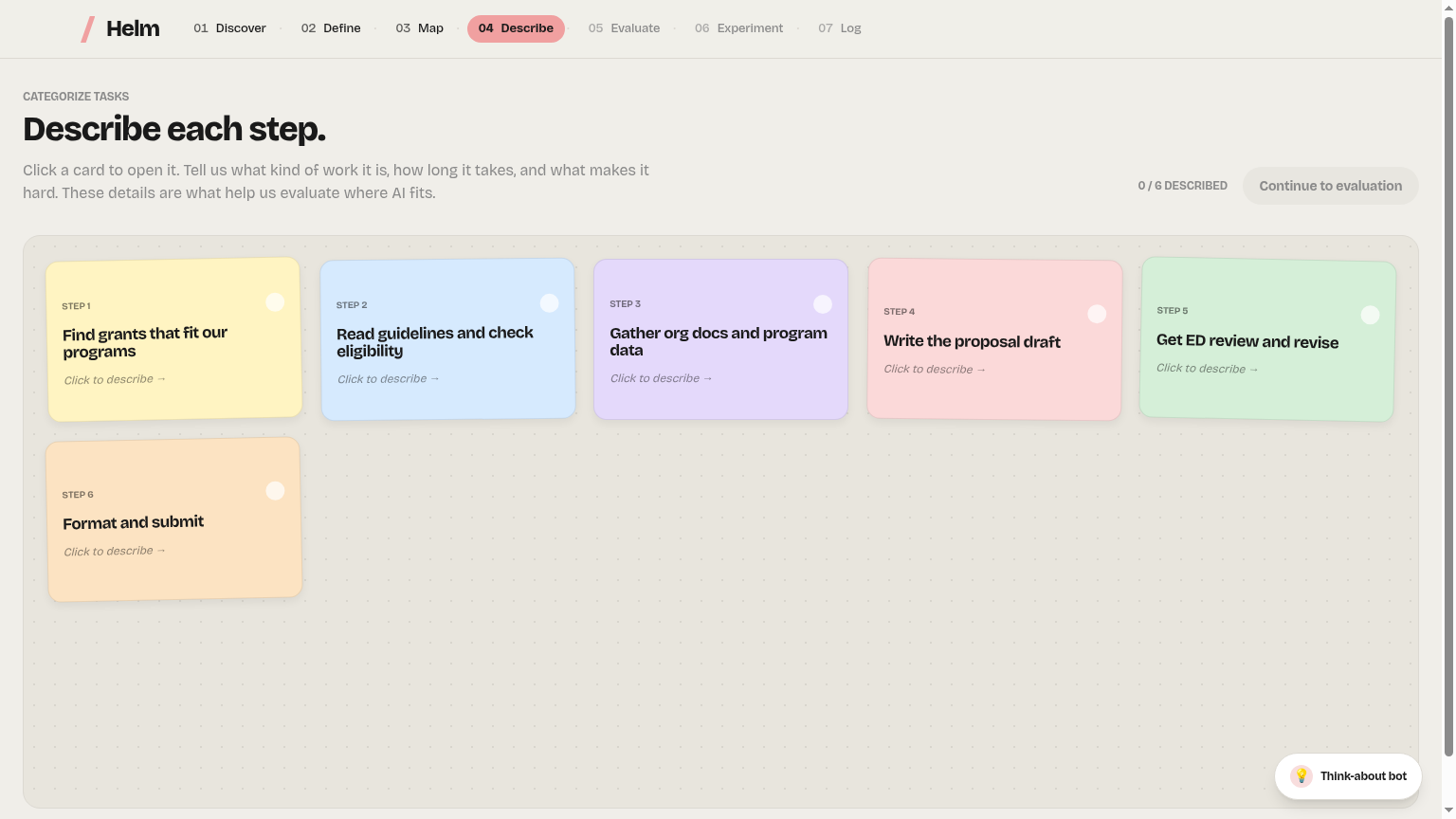This screenshot has height=819, width=1456.
Task: Click the page vertical scrollbar thumb
Action: [1448, 386]
